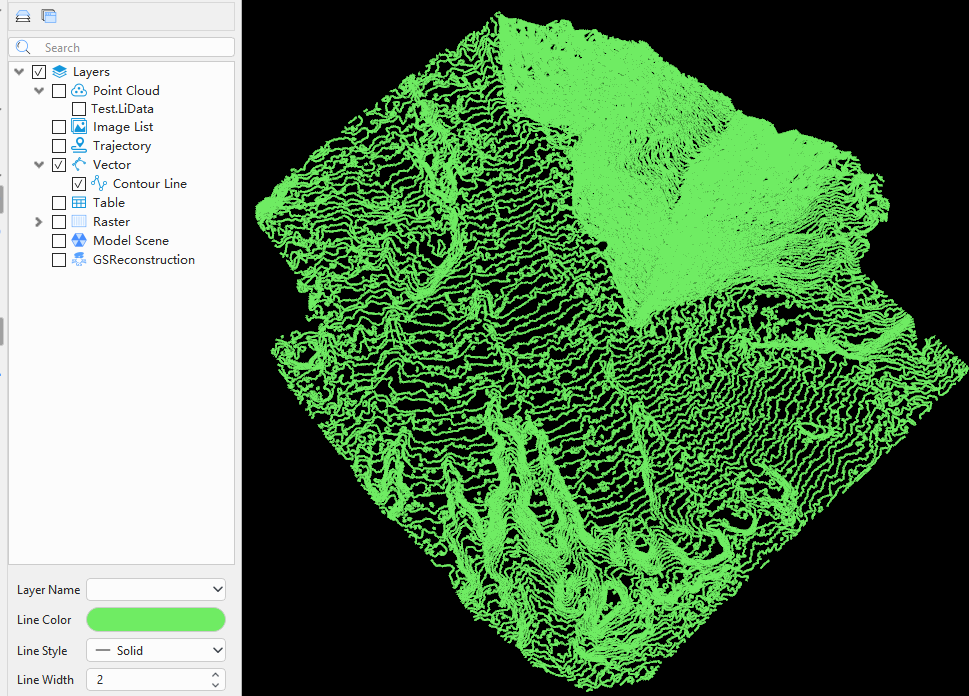Click the magnifier icon in search box
This screenshot has height=696, width=969.
click(23, 47)
